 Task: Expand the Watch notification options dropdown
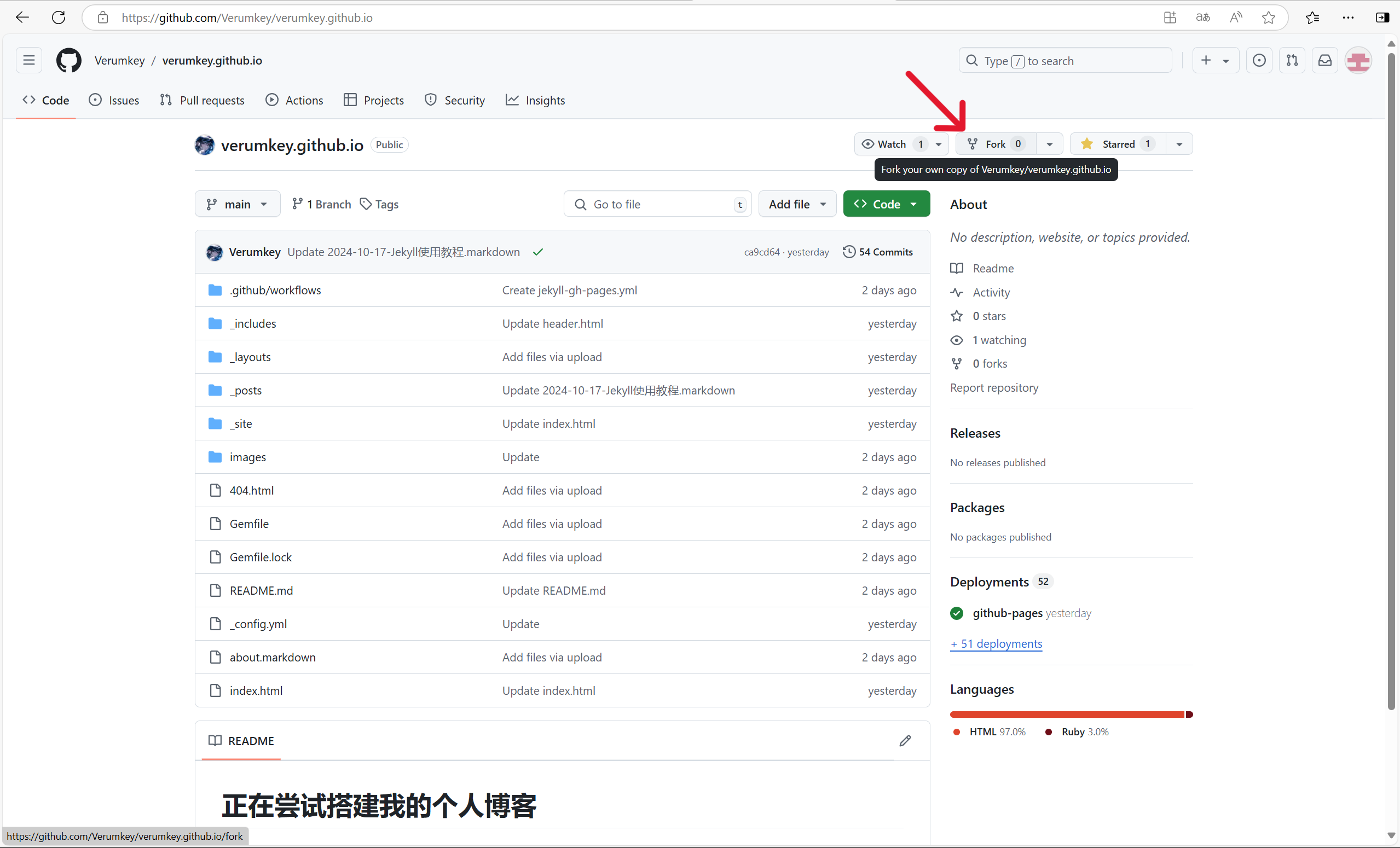click(939, 144)
